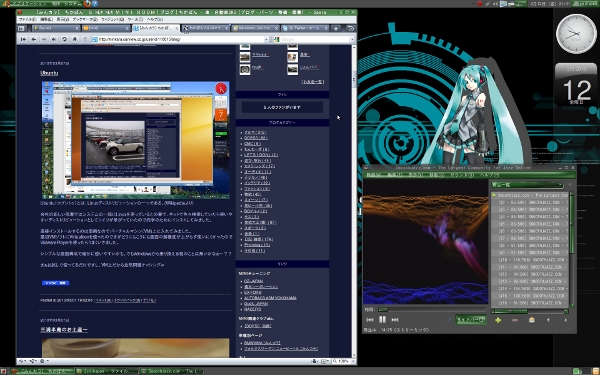Move playlist item down

pos(565,320)
